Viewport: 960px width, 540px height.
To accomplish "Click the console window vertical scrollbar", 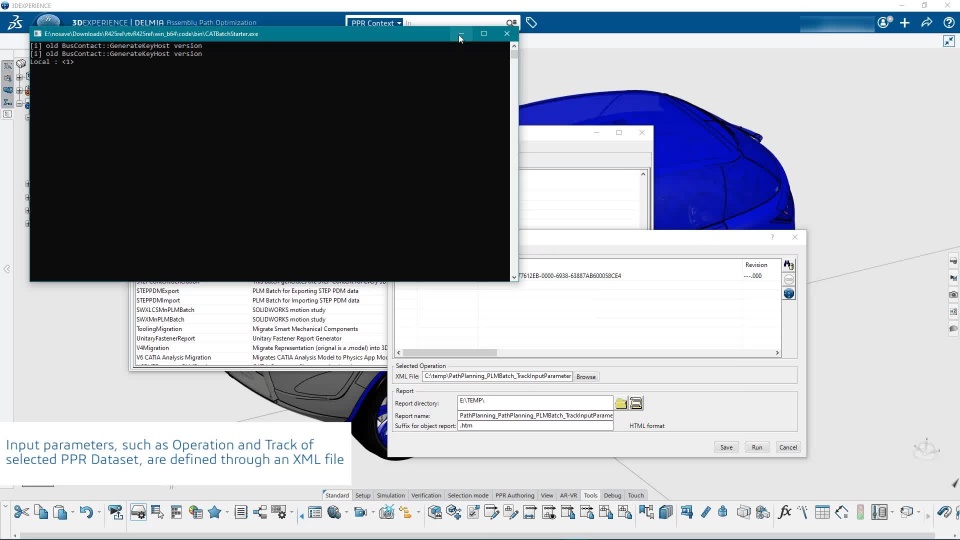I will pos(514,162).
